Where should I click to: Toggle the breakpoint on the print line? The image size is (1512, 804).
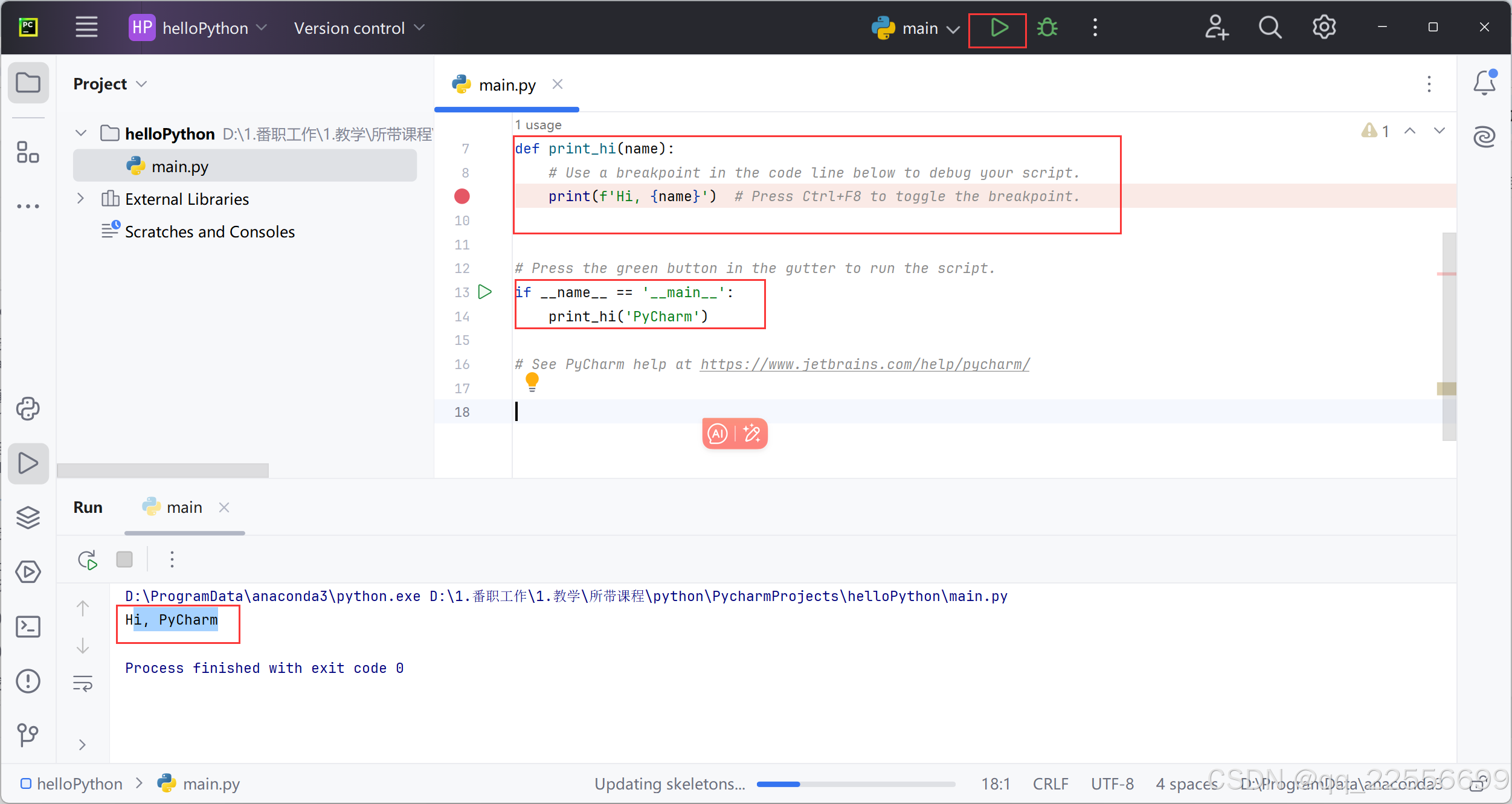462,196
